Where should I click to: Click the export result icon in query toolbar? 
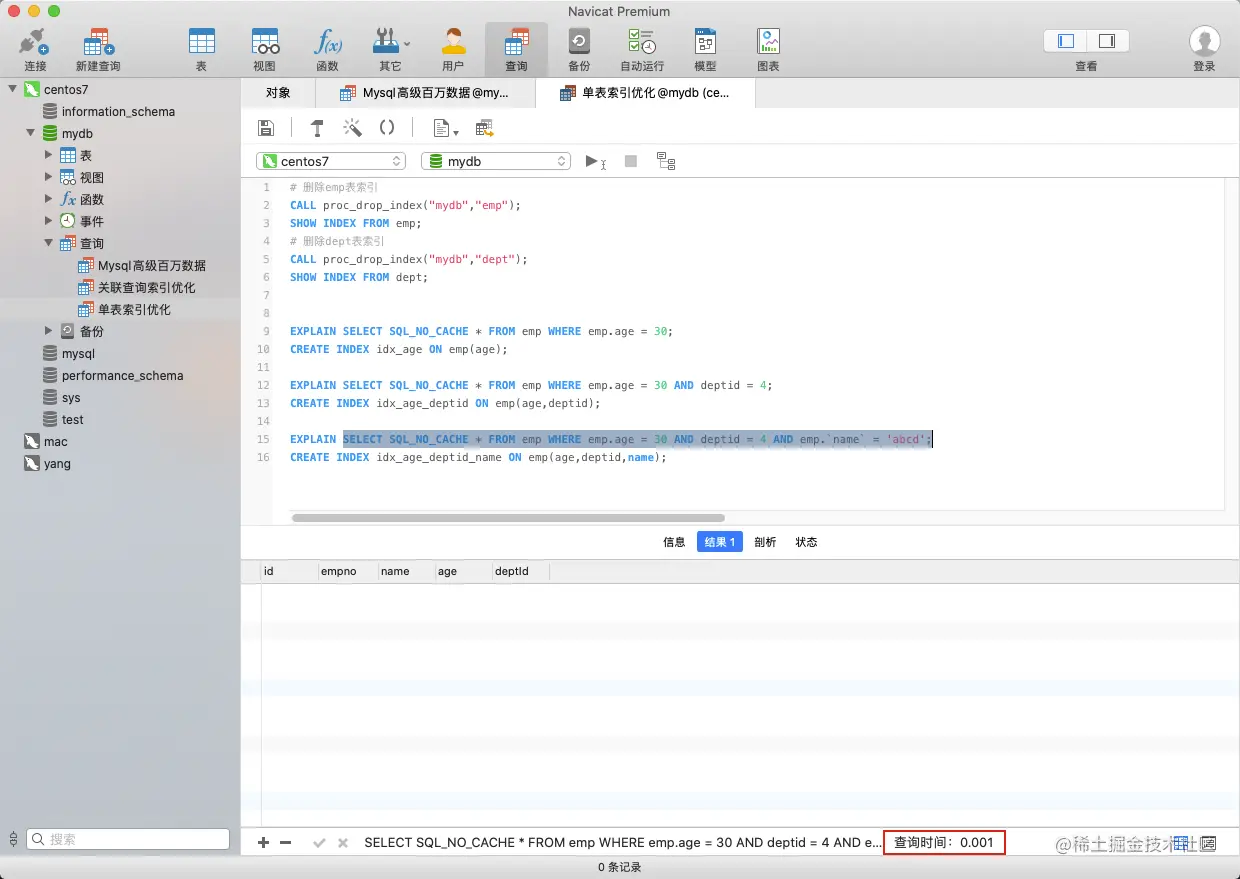click(x=485, y=128)
